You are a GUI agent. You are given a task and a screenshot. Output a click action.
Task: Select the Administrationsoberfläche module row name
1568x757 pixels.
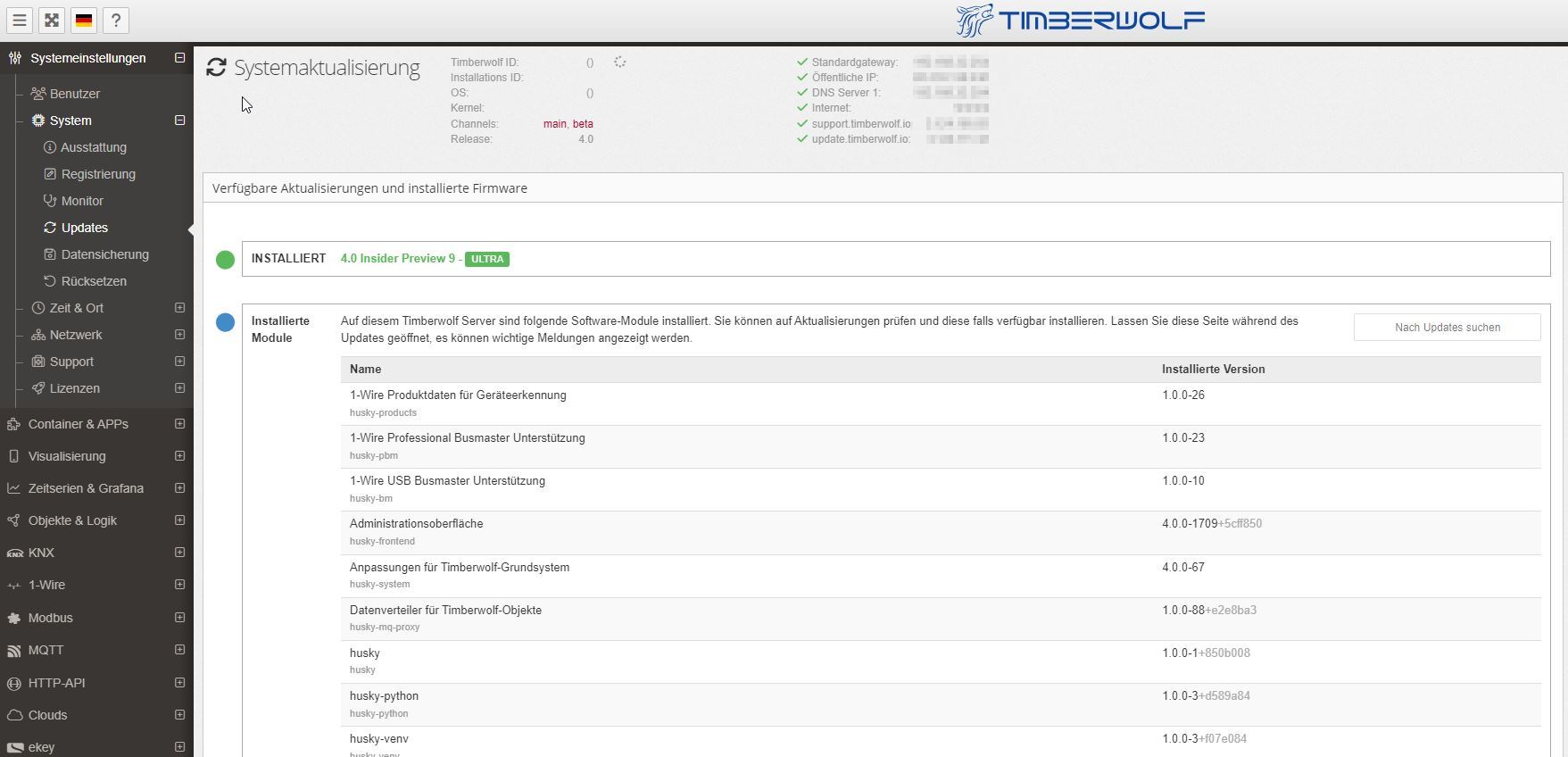click(x=416, y=524)
